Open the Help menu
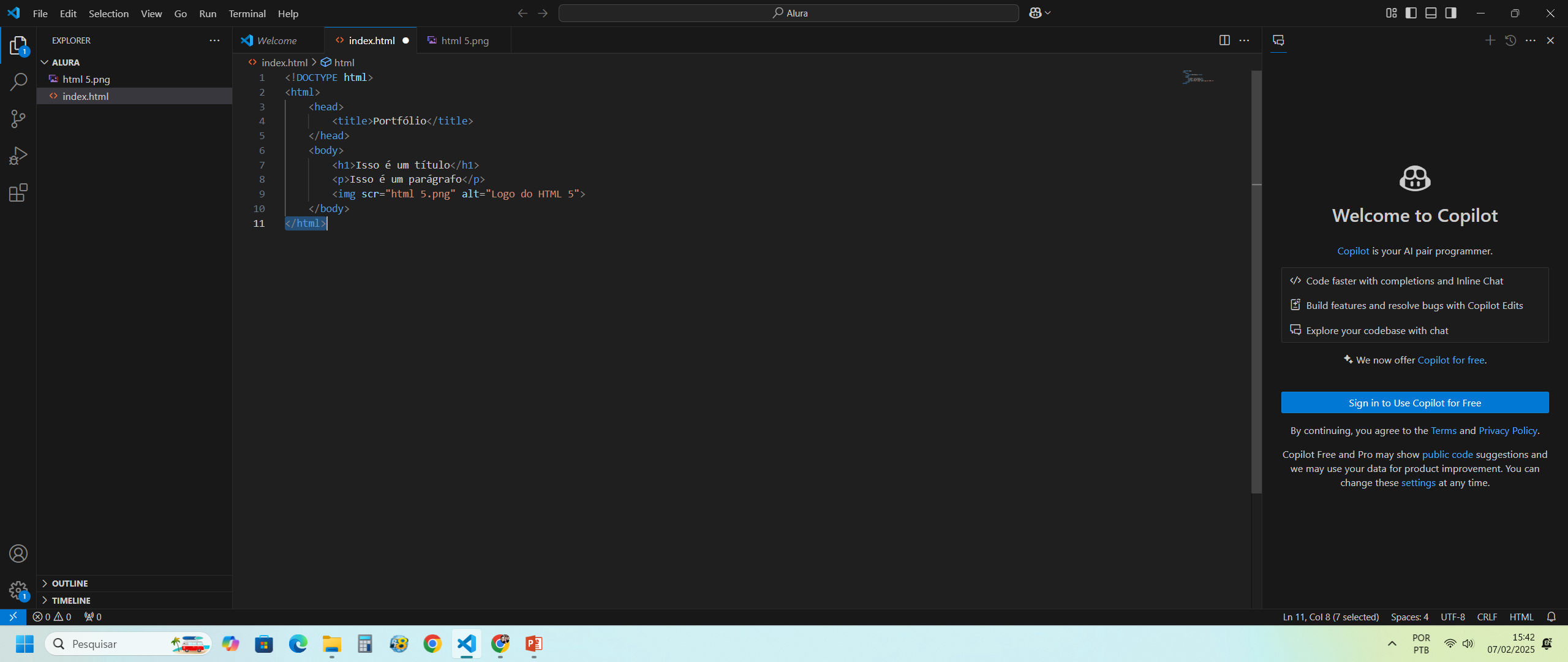Screen dimensions: 1568x662 (x=288, y=13)
